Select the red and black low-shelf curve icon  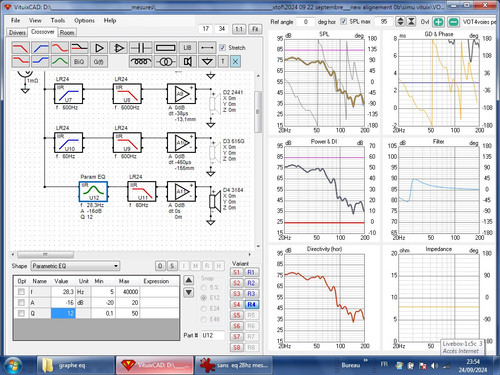coord(79,48)
